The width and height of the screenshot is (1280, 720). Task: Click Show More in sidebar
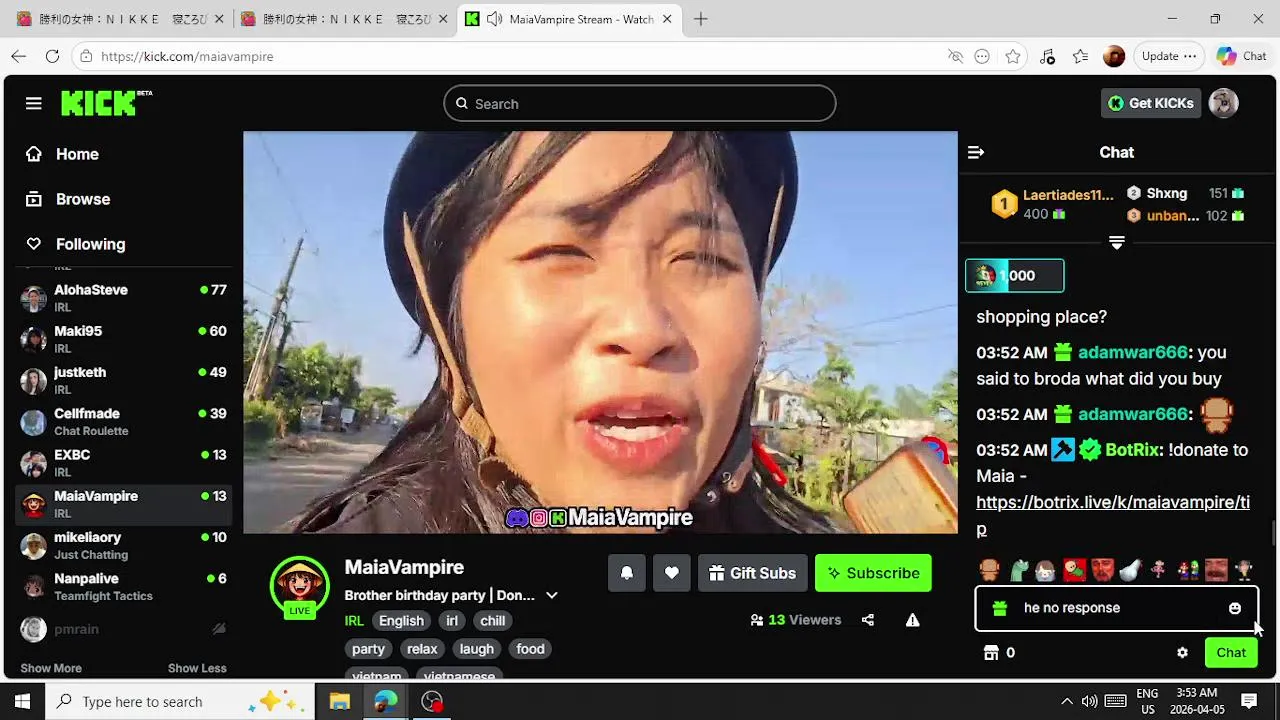51,668
